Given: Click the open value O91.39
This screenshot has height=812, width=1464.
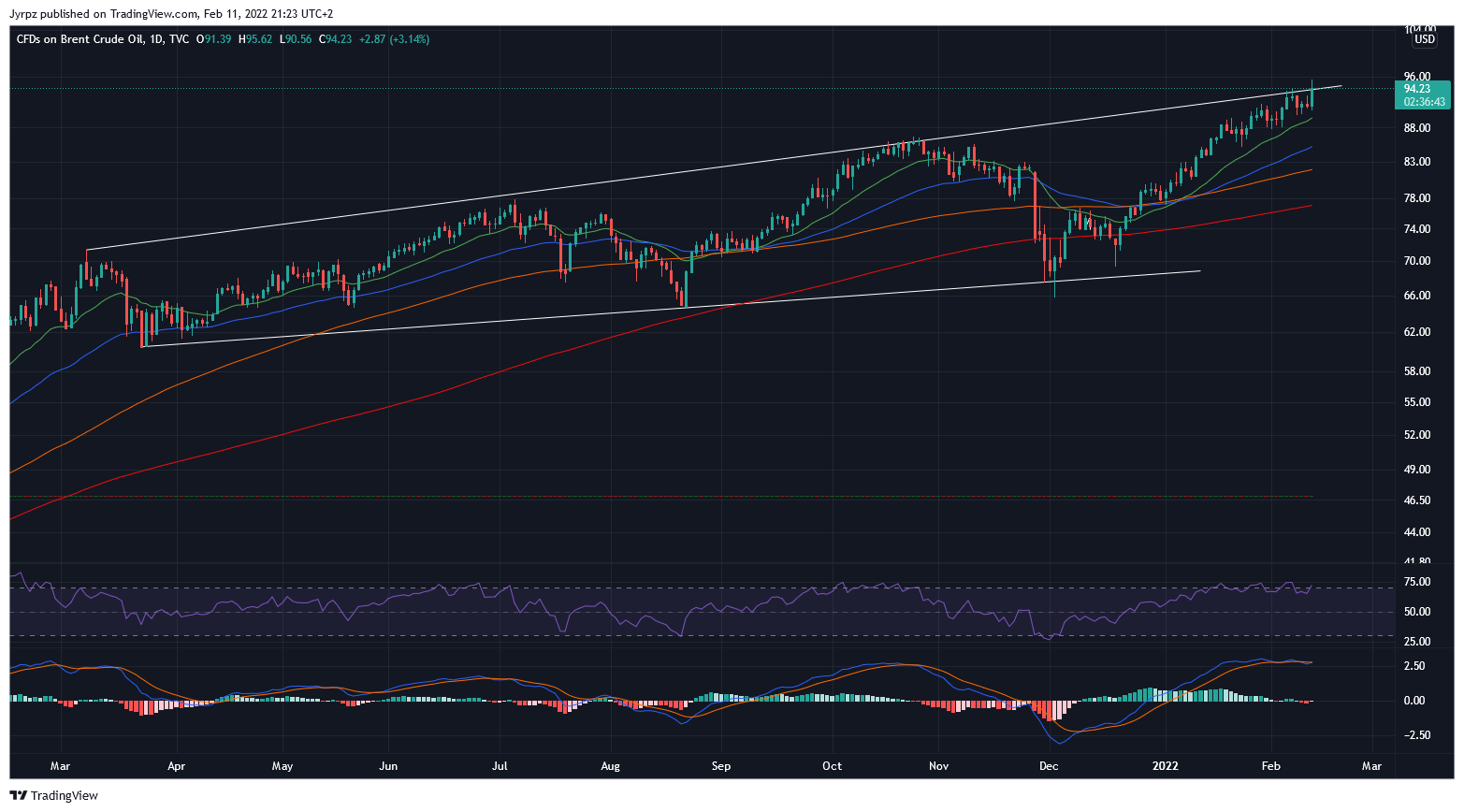Looking at the screenshot, I should [x=214, y=39].
